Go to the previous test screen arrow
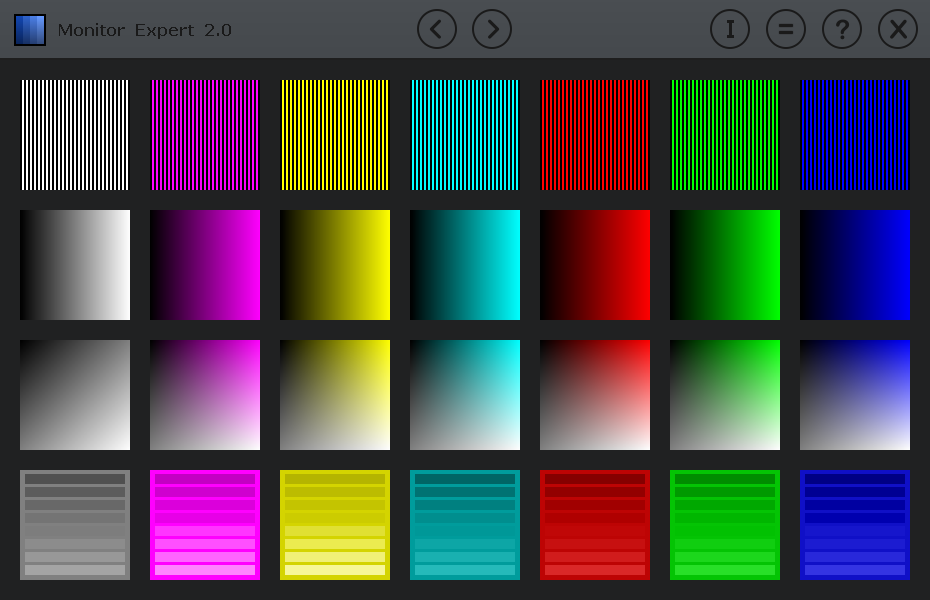This screenshot has height=600, width=930. 437,29
